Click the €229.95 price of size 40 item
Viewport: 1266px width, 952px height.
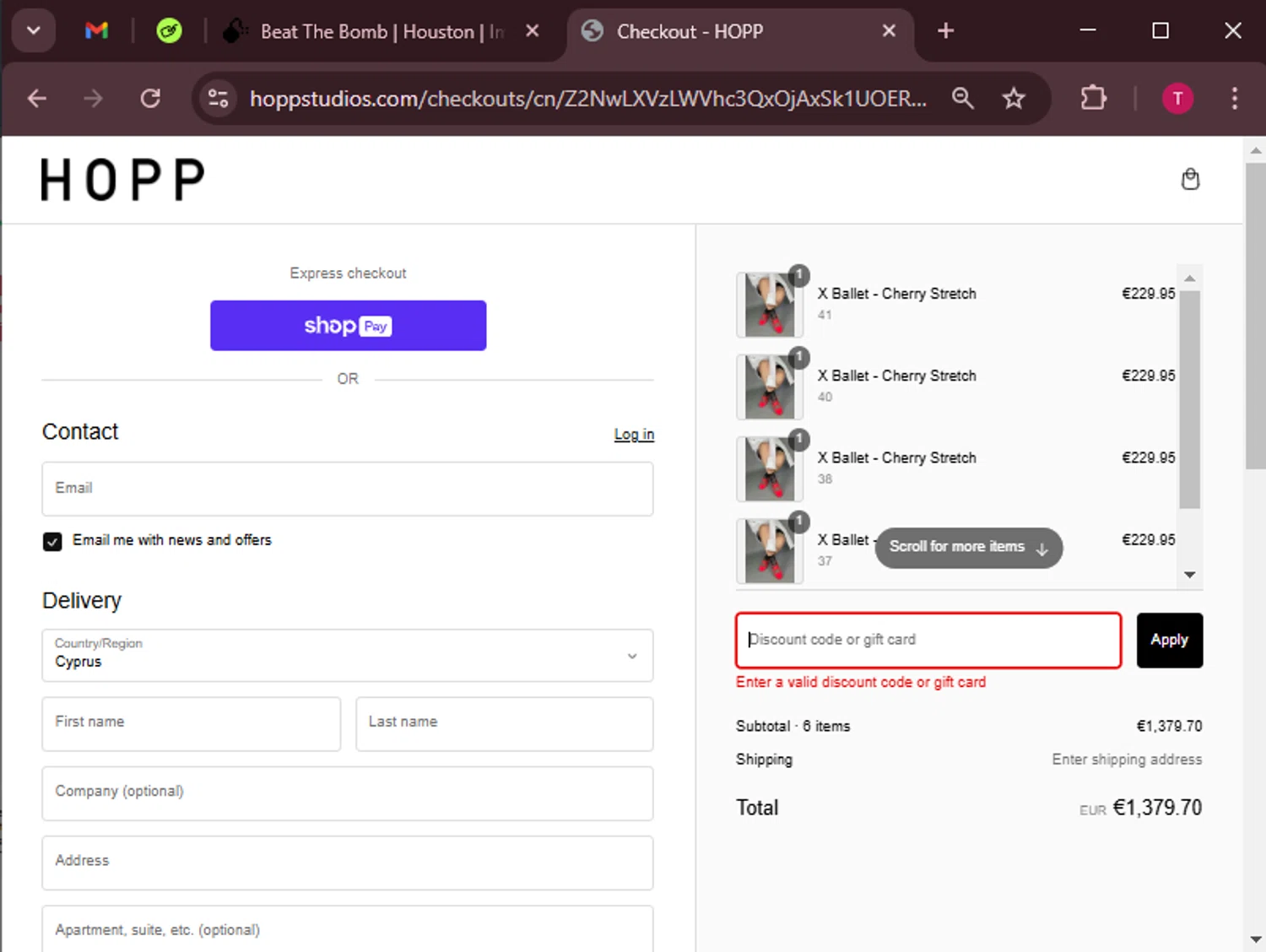click(1148, 376)
